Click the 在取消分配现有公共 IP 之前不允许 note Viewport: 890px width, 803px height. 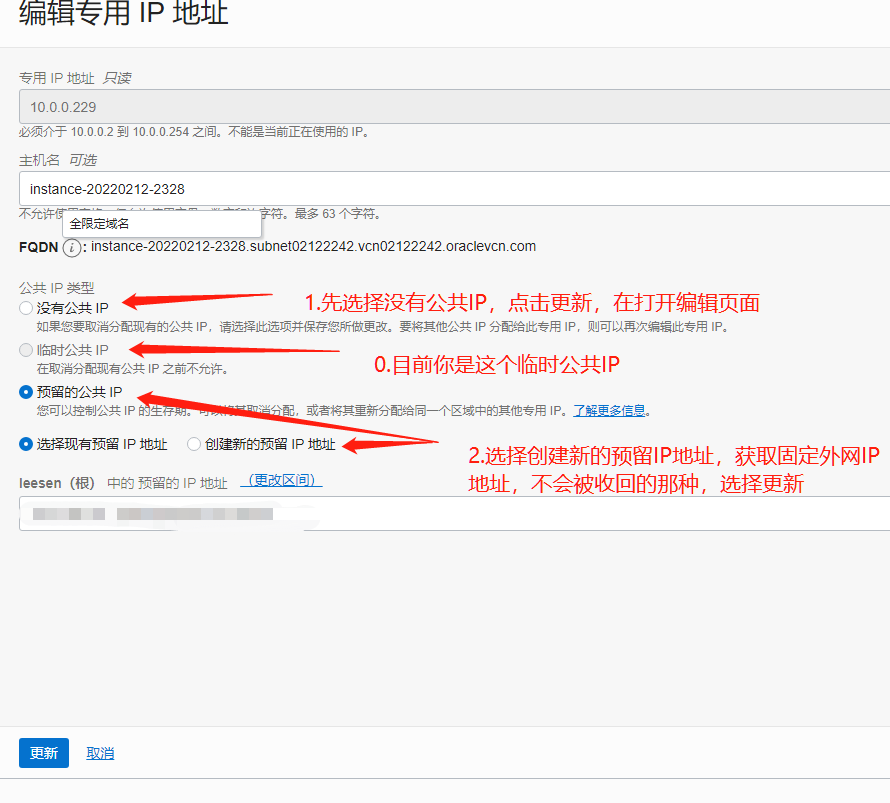click(x=133, y=369)
